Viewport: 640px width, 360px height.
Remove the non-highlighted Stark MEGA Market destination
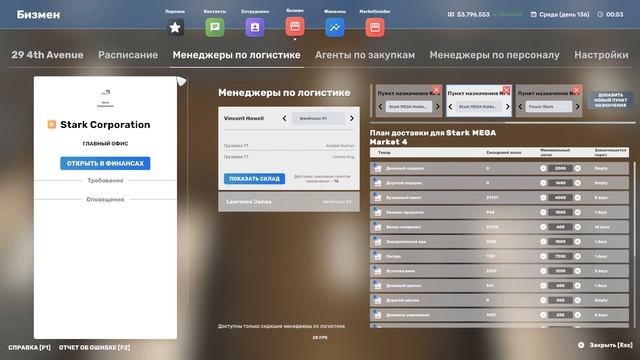(x=436, y=90)
